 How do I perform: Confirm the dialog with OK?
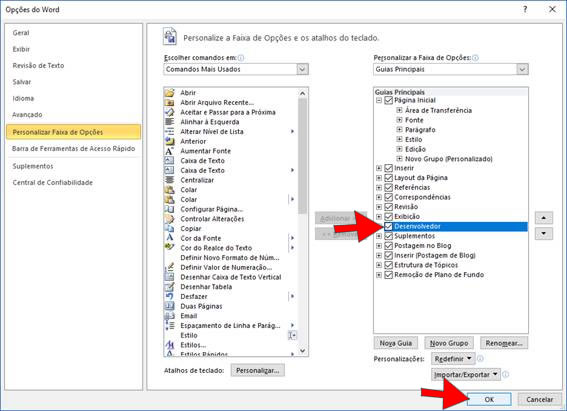(x=489, y=399)
